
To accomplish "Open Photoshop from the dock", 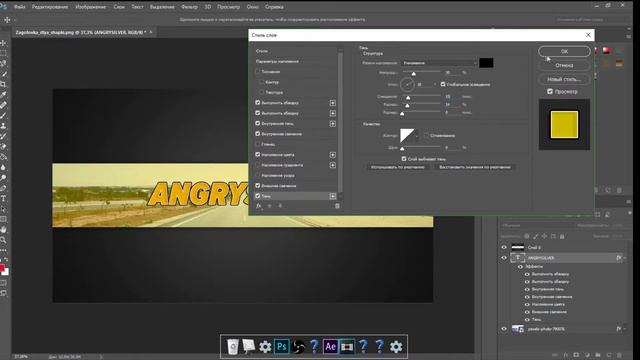I will pos(282,347).
